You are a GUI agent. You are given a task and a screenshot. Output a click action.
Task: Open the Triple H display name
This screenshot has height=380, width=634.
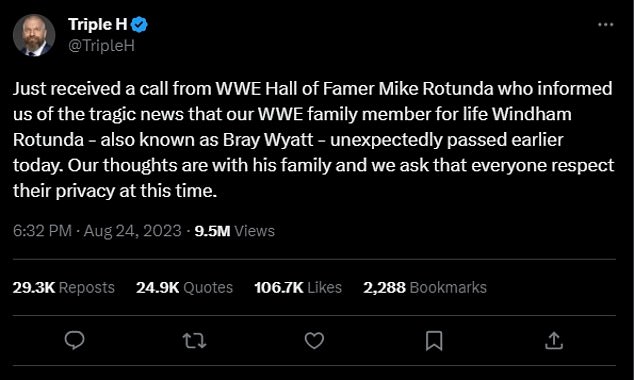tap(97, 24)
